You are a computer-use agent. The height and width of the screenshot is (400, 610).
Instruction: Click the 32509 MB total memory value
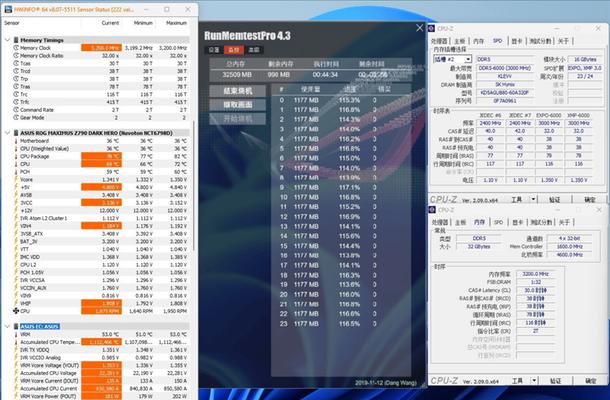(x=237, y=75)
